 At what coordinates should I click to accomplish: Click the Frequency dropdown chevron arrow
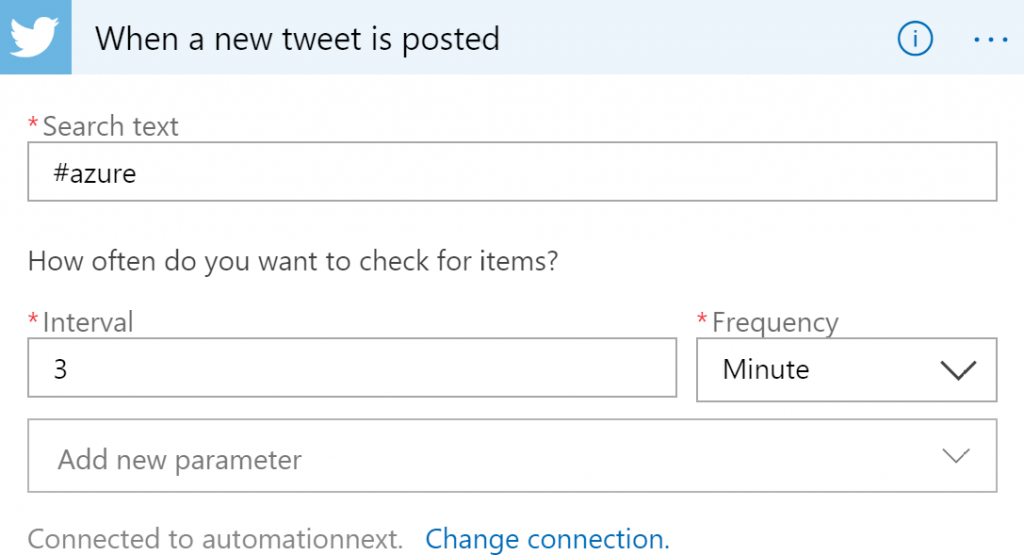pyautogui.click(x=957, y=370)
